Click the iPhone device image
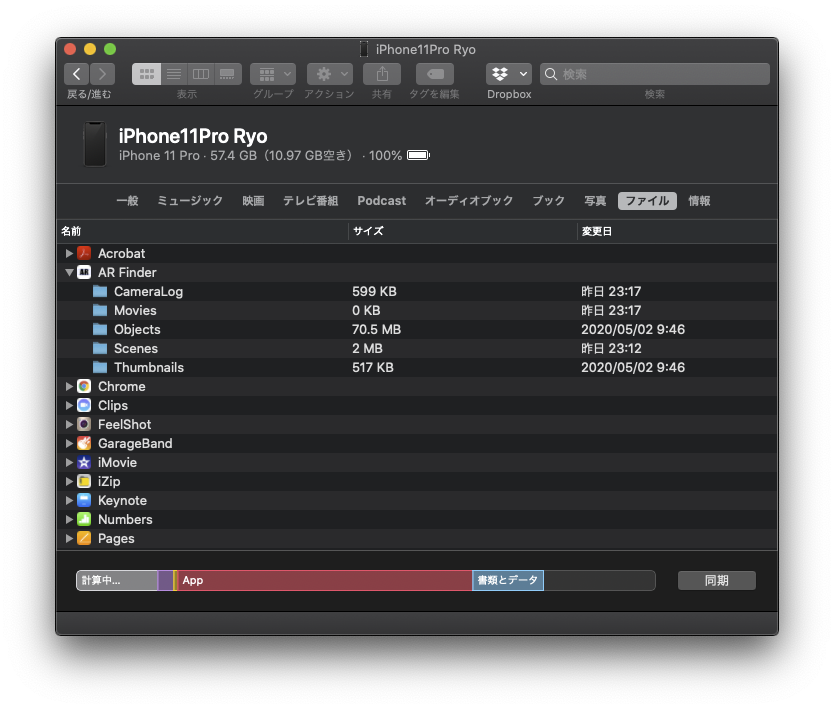 tap(95, 144)
